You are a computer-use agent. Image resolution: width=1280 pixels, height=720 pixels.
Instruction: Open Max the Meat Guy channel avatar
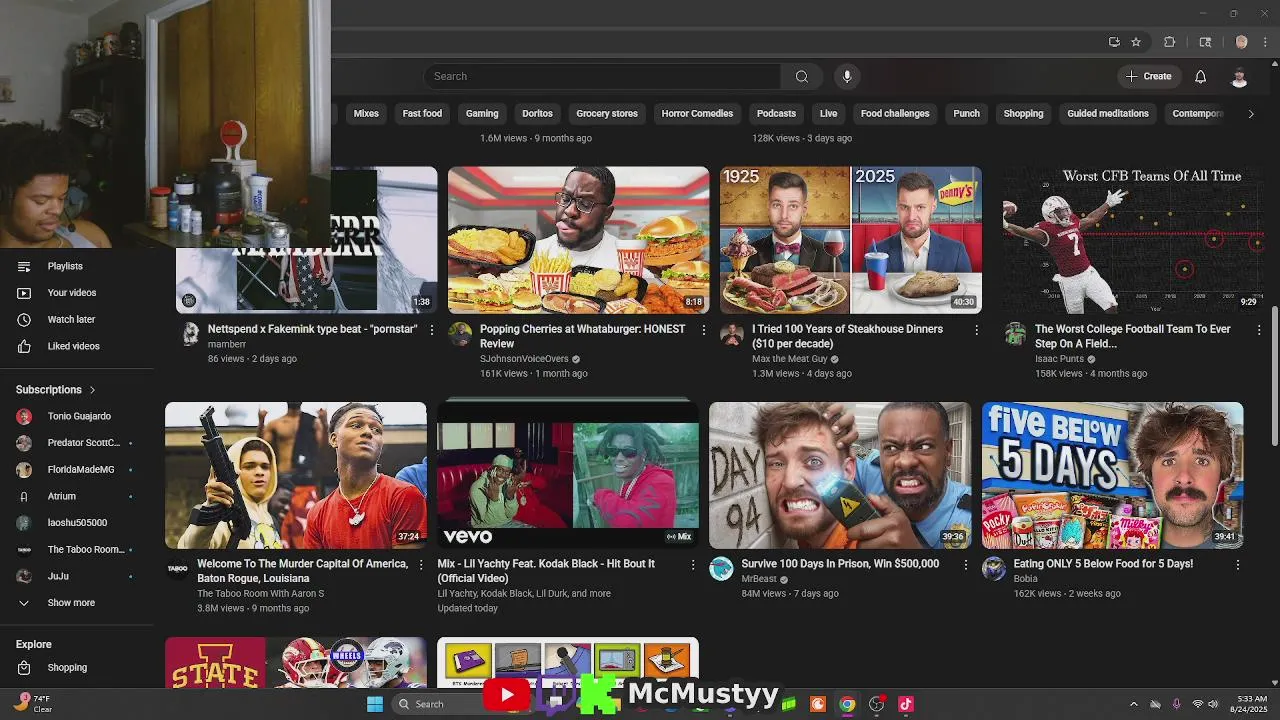(x=732, y=334)
